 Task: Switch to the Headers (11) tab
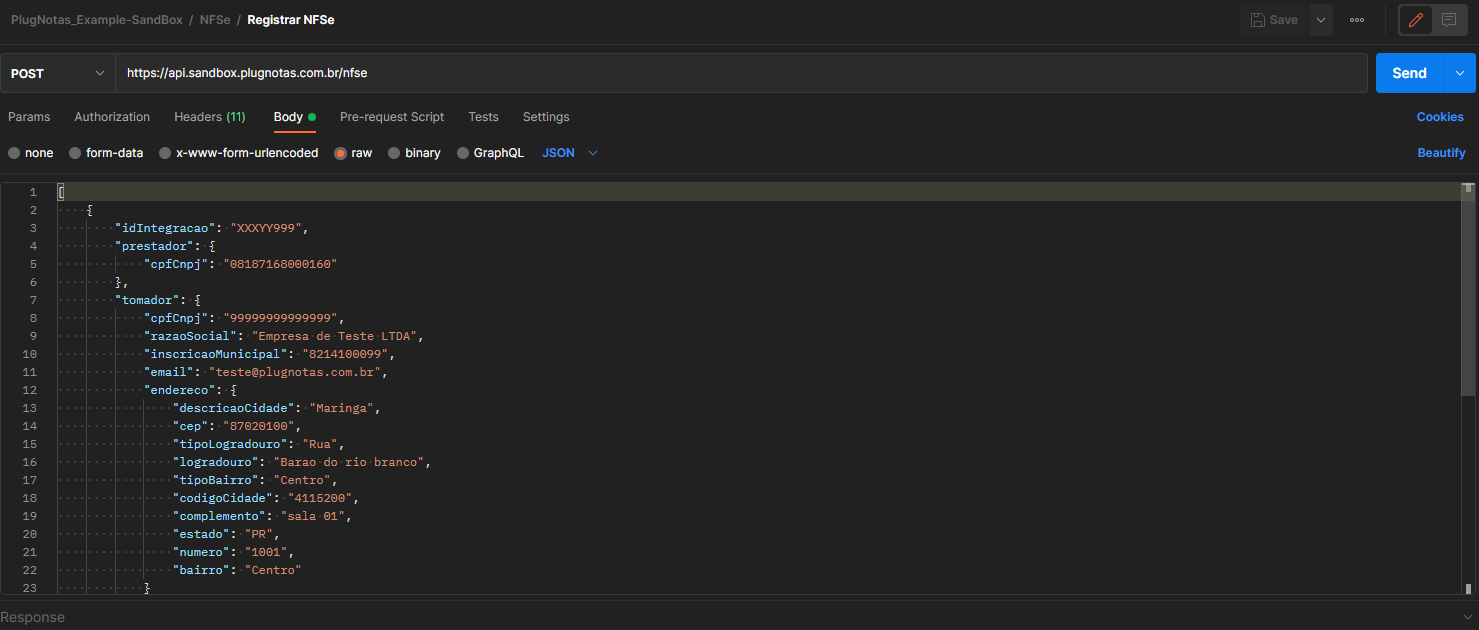point(210,117)
